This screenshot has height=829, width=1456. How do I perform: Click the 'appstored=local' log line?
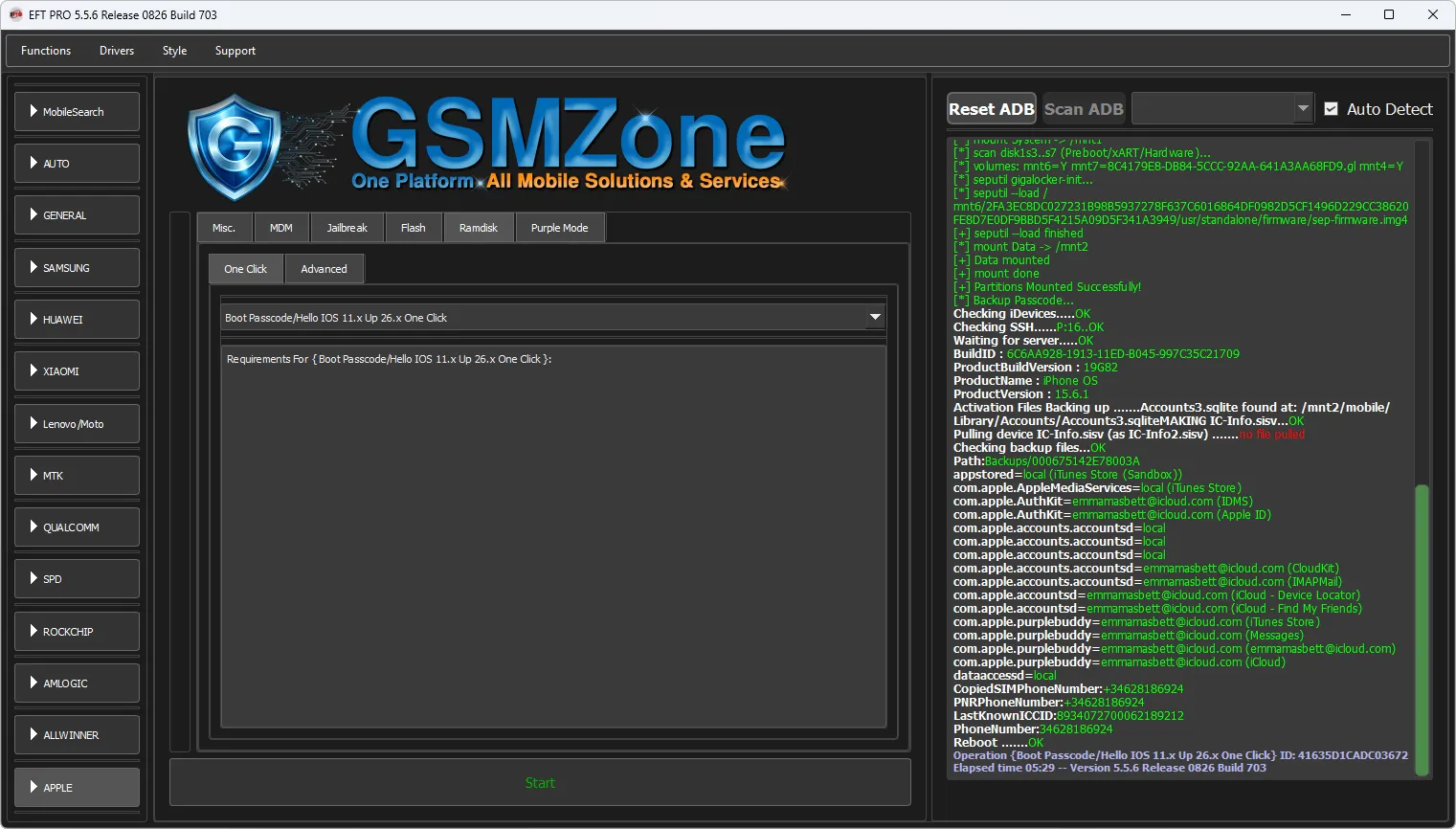tap(1067, 475)
